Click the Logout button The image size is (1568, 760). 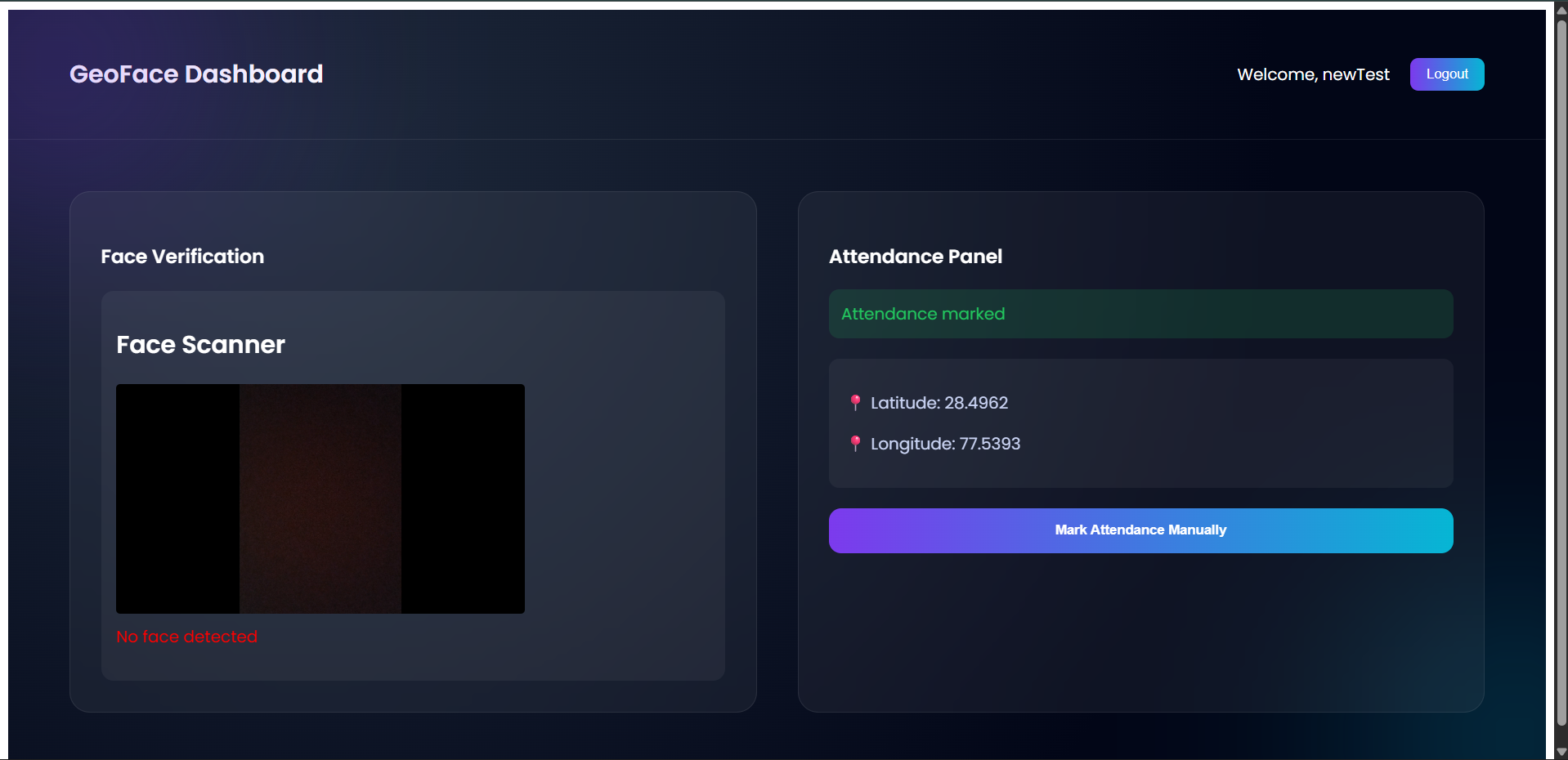[x=1447, y=74]
